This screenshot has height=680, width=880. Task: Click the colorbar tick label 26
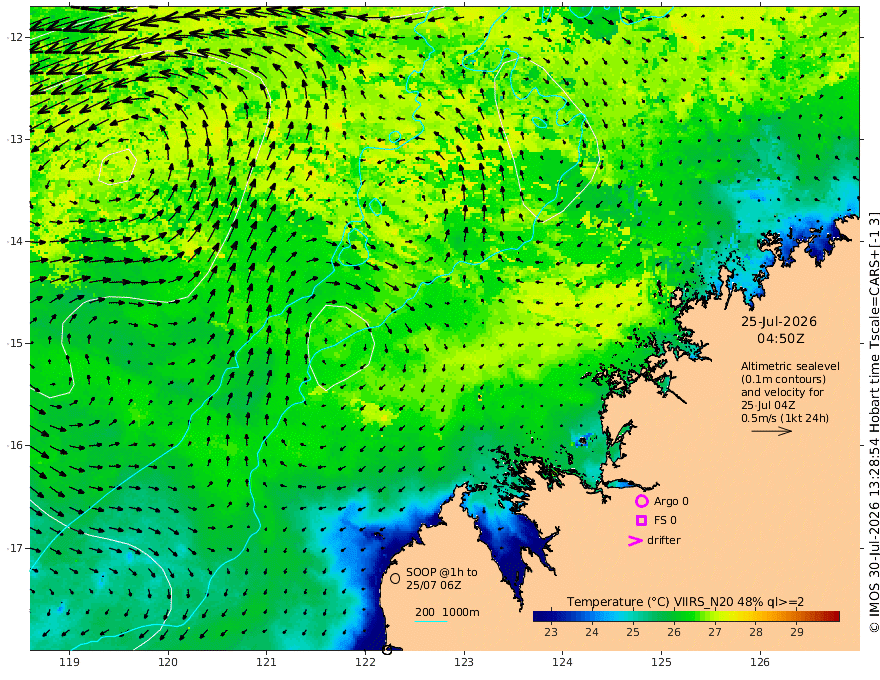click(674, 632)
